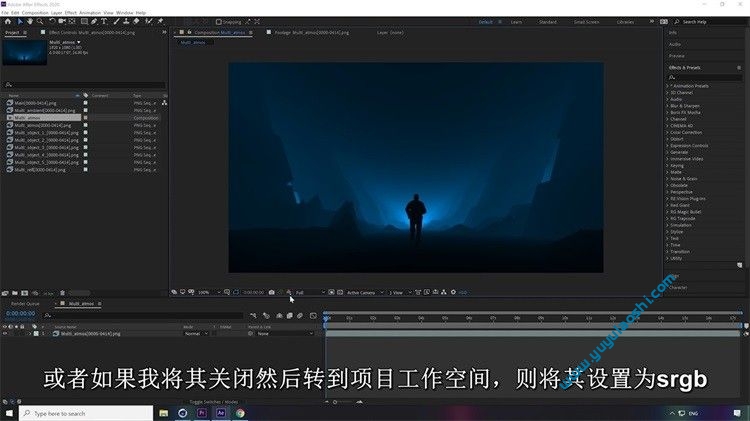Switch to the Default workspace
Screen dimensions: 750x421
coord(485,22)
